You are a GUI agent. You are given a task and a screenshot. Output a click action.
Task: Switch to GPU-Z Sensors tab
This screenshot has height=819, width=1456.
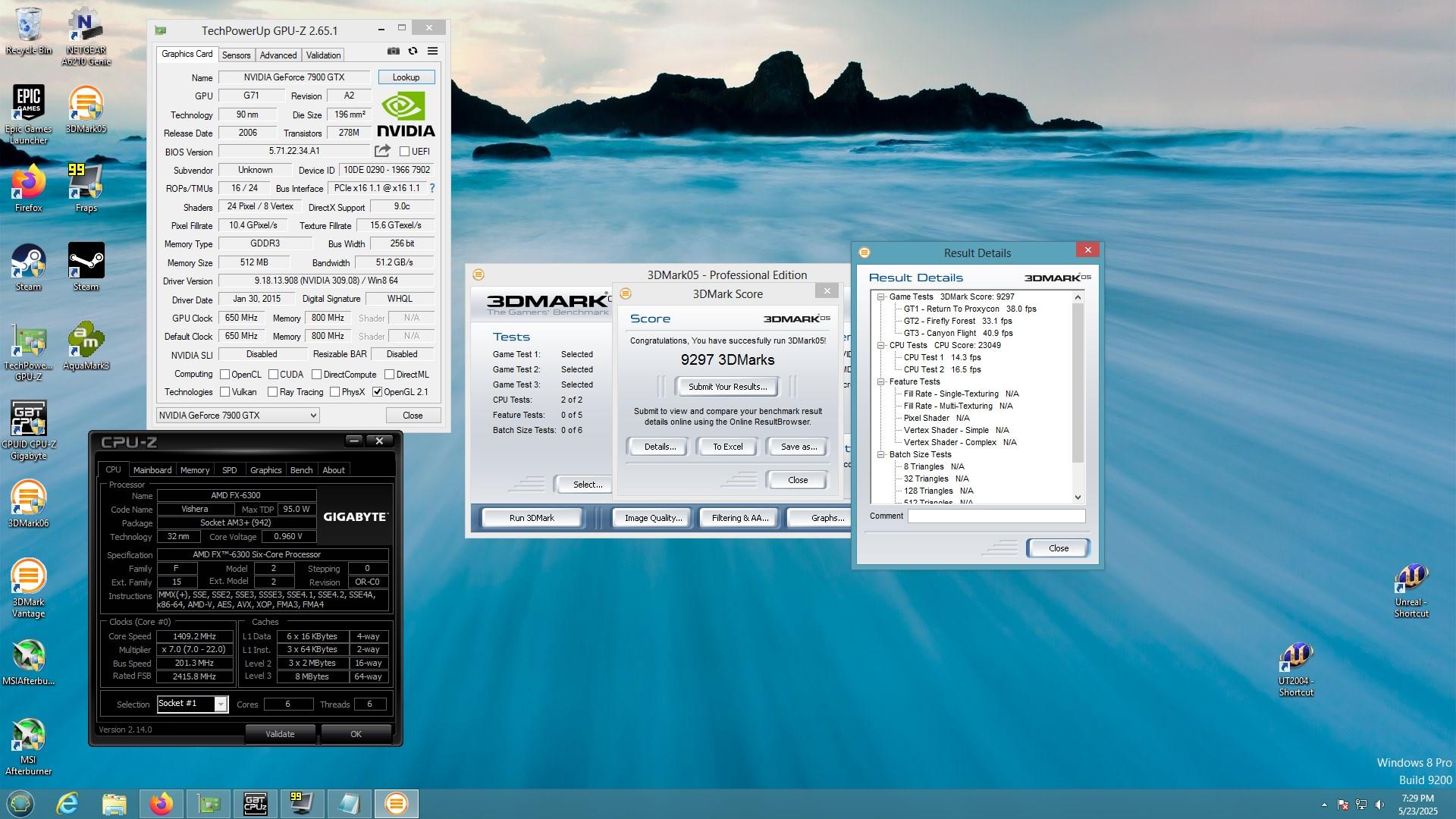tap(236, 55)
